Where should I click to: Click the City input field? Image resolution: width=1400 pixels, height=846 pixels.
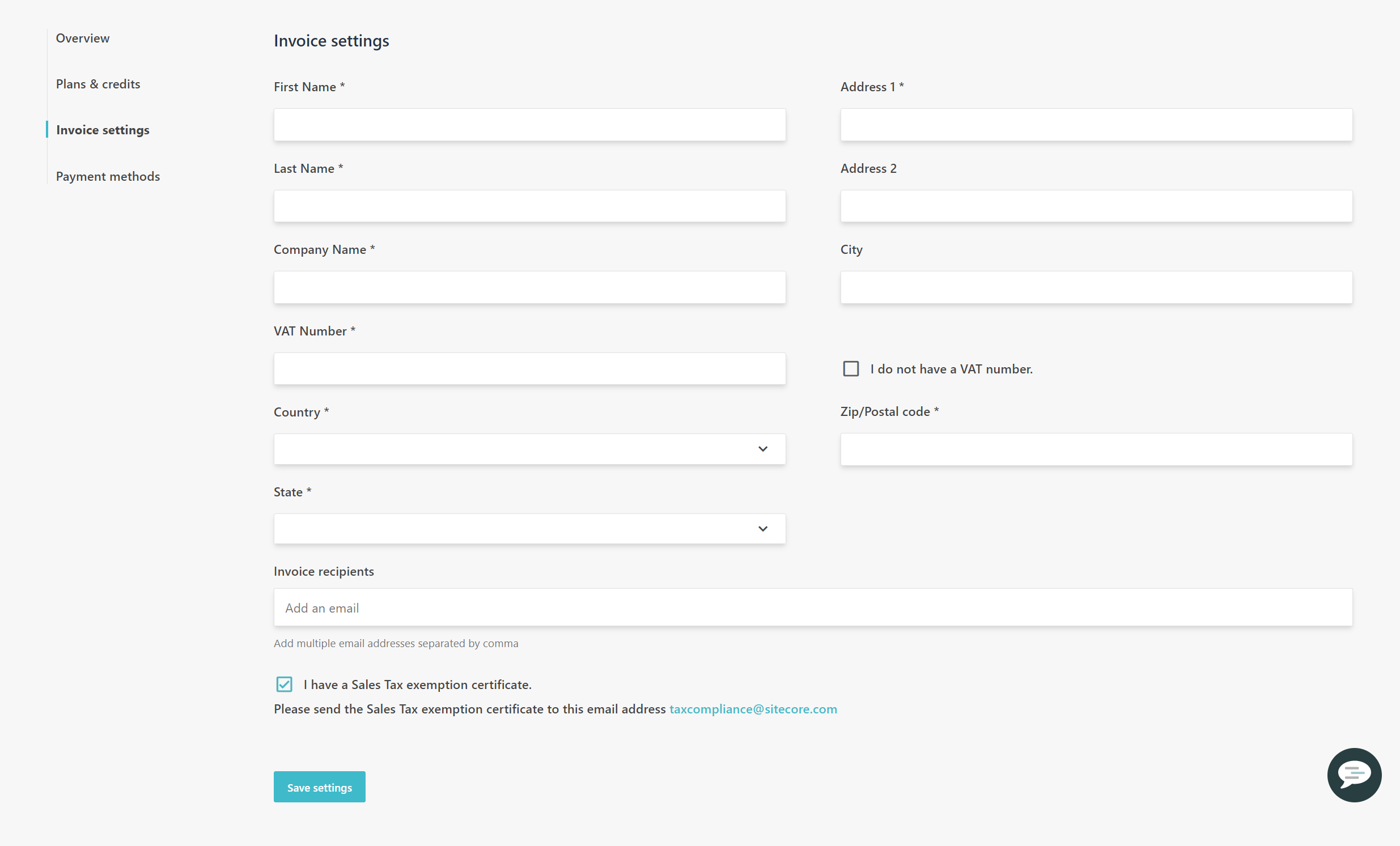[1096, 287]
